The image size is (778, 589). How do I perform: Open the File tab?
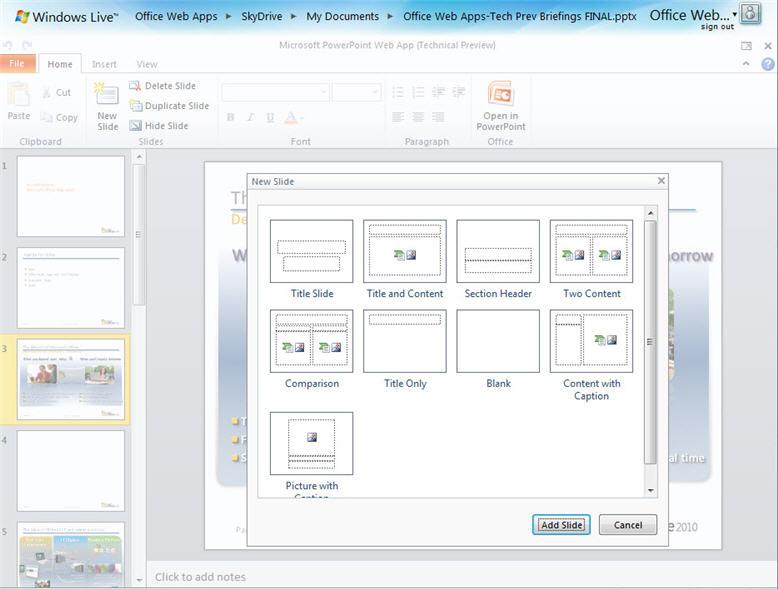(17, 64)
